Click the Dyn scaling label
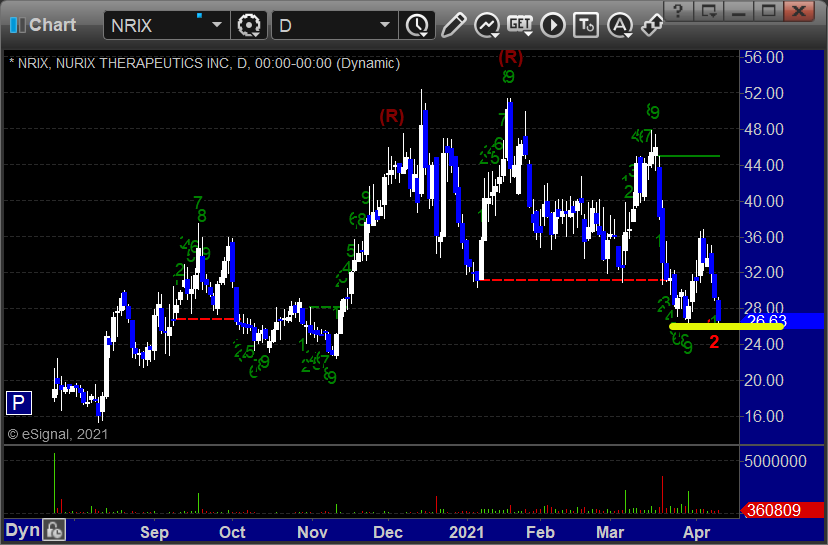Viewport: 828px width, 545px height. [x=23, y=530]
